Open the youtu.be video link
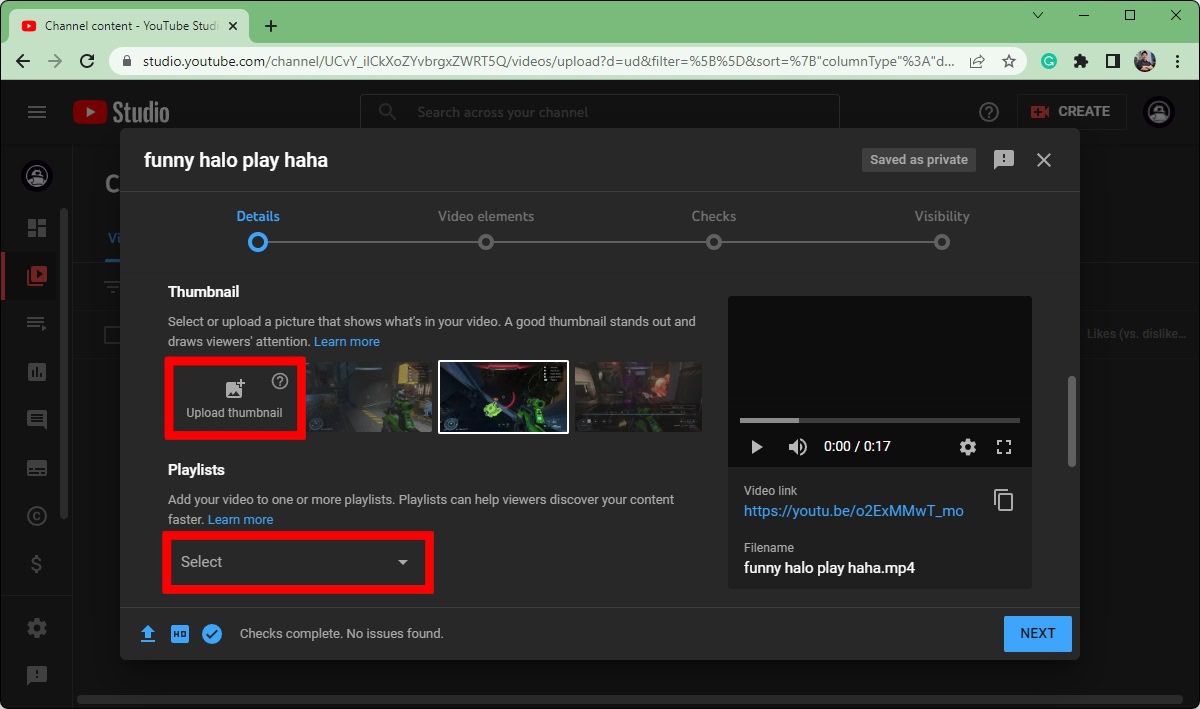The image size is (1200, 709). click(853, 511)
